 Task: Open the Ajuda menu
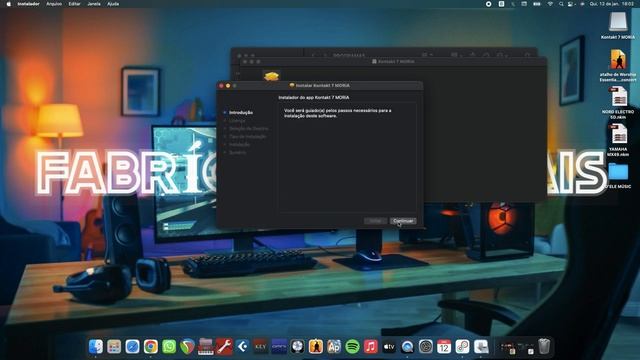(113, 4)
